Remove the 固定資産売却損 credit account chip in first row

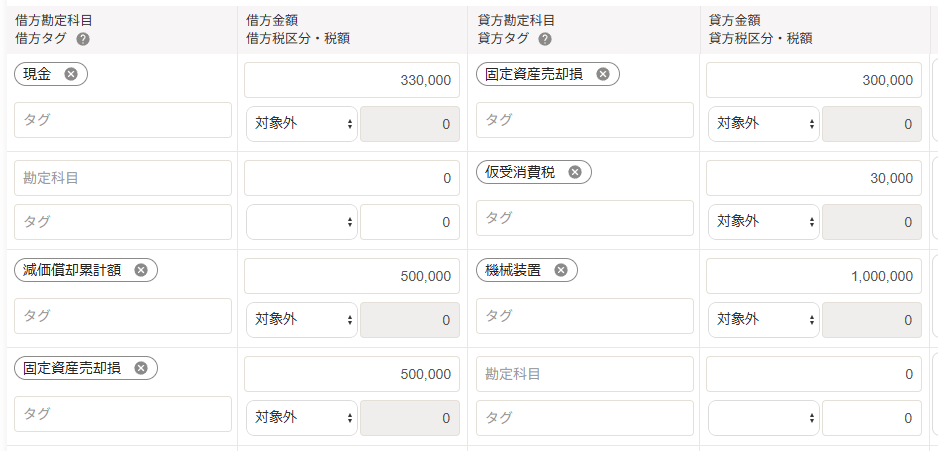pos(603,74)
